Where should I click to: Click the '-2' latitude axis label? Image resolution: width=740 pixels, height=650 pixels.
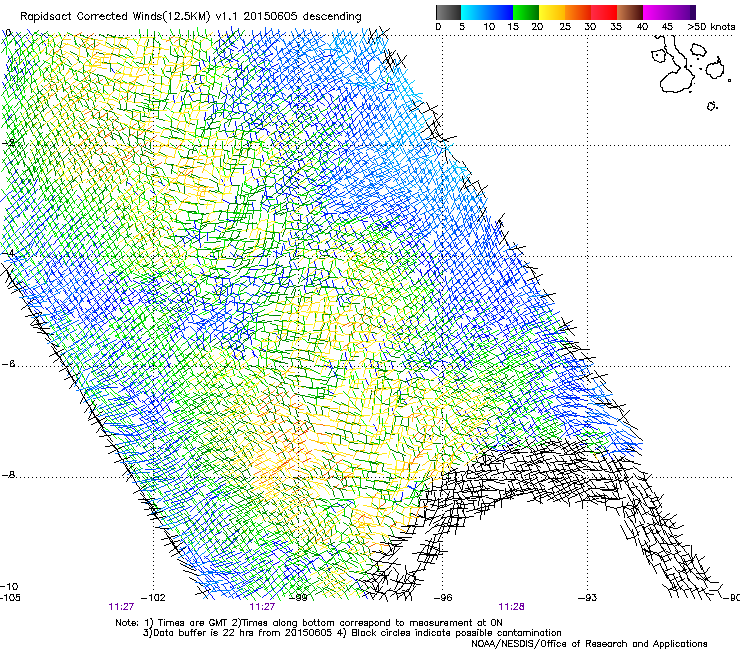pos(8,143)
